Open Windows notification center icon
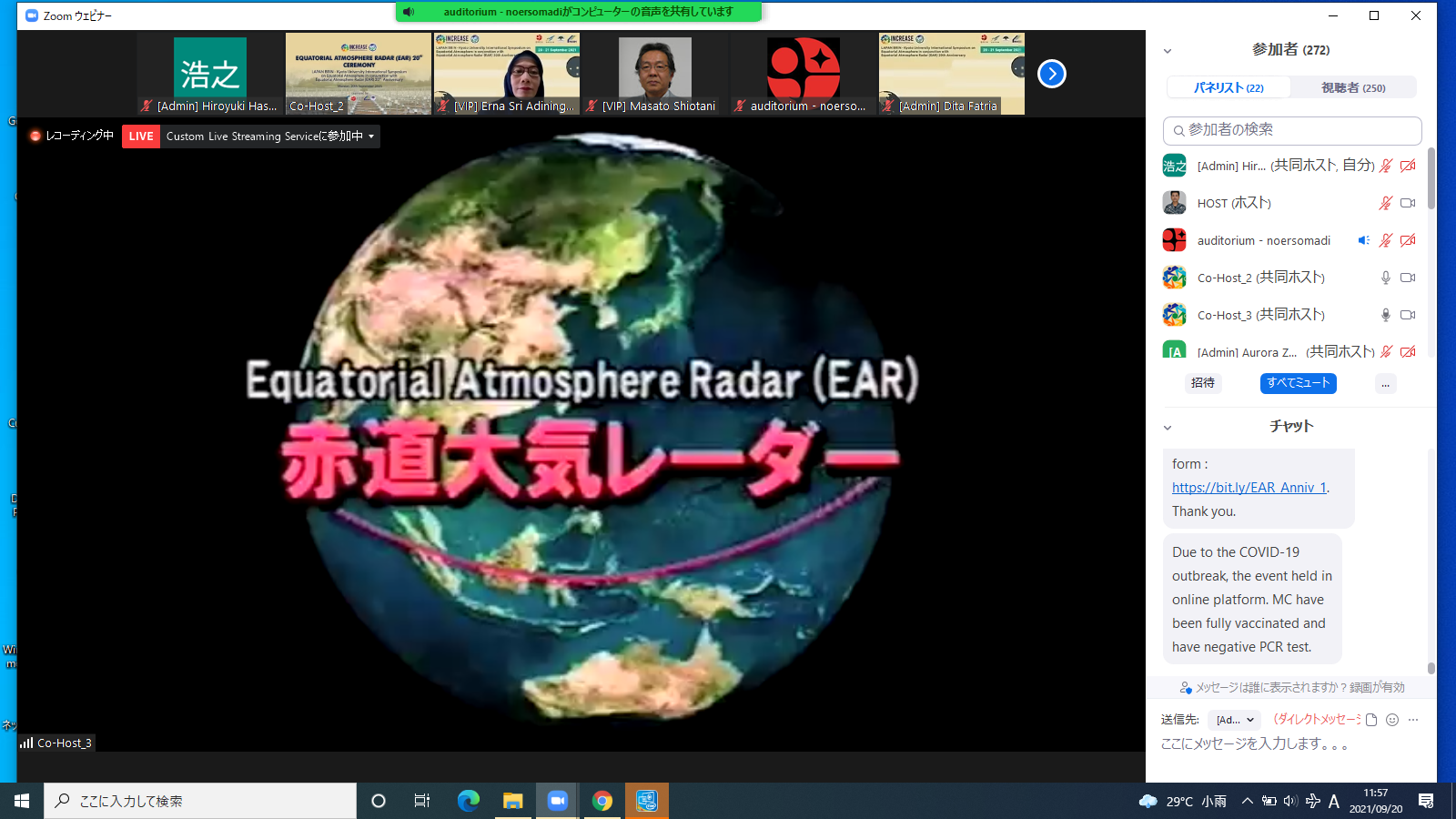Image resolution: width=1456 pixels, height=819 pixels. 1426,801
